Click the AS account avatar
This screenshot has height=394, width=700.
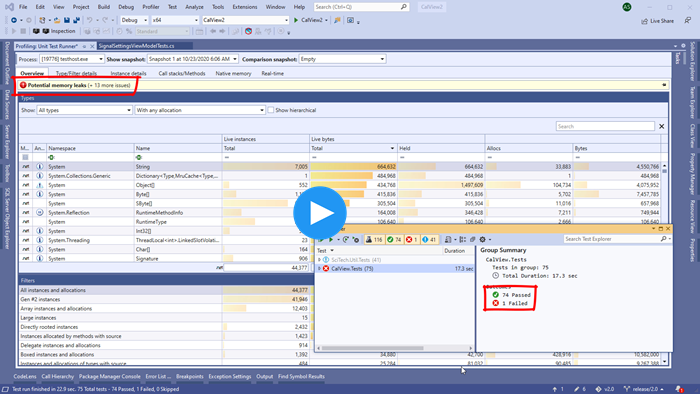pos(627,7)
